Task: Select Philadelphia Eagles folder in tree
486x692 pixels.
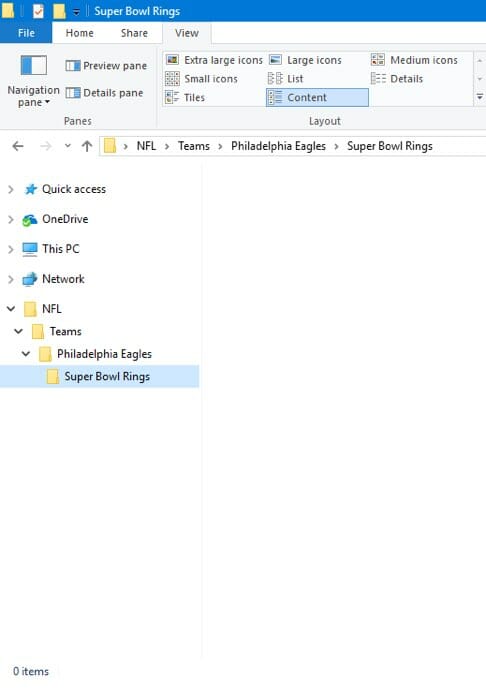Action: click(104, 354)
